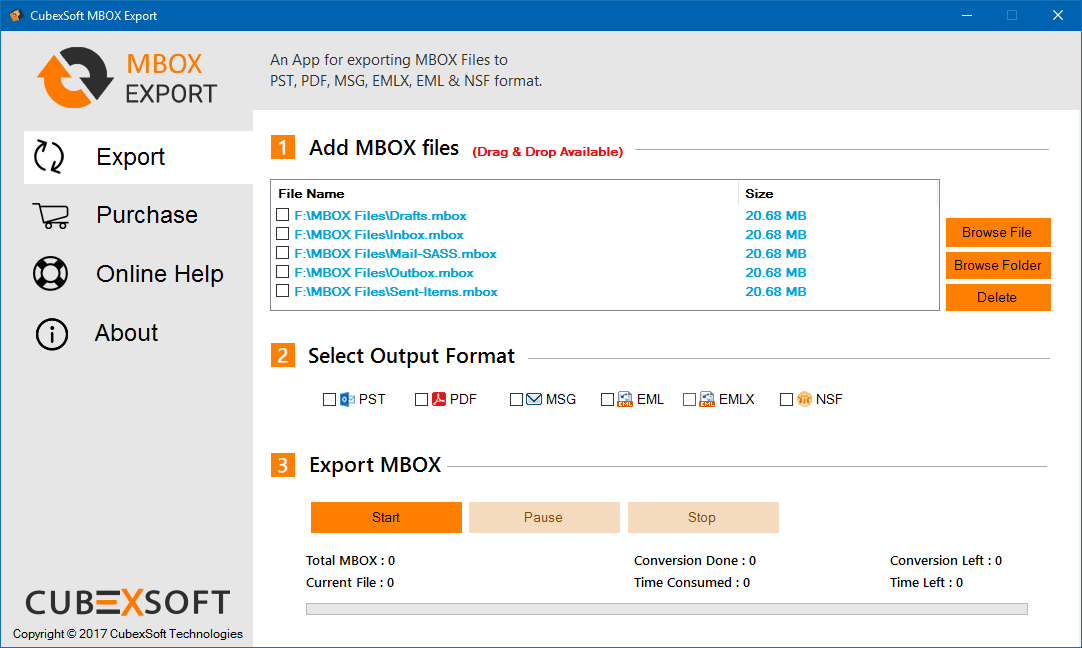This screenshot has height=648, width=1082.
Task: Click the EMLX format icon
Action: (x=707, y=399)
